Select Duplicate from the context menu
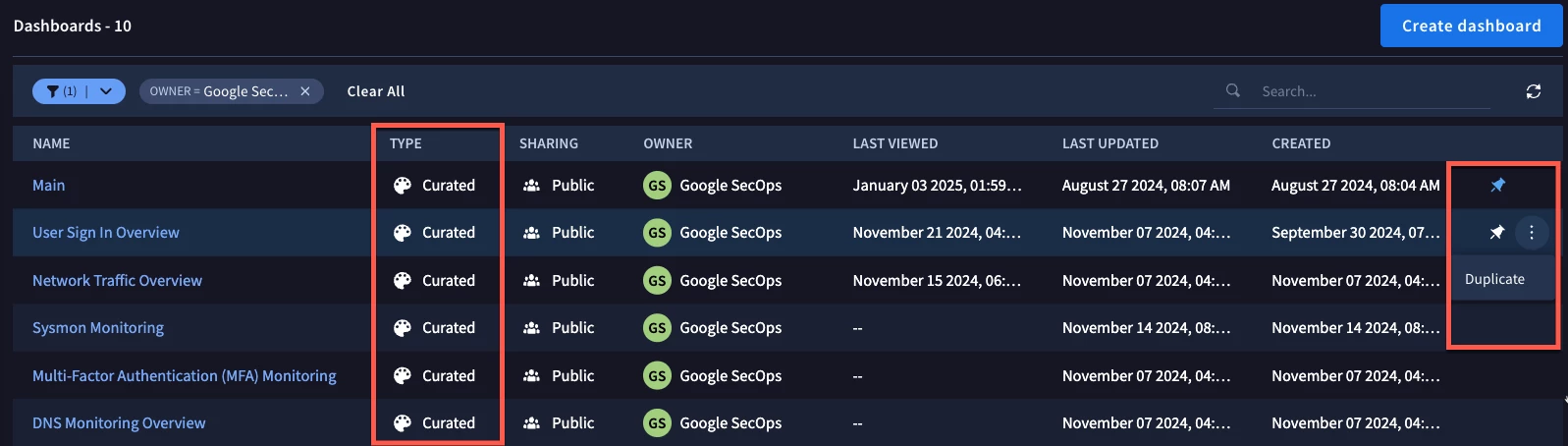 1494,279
